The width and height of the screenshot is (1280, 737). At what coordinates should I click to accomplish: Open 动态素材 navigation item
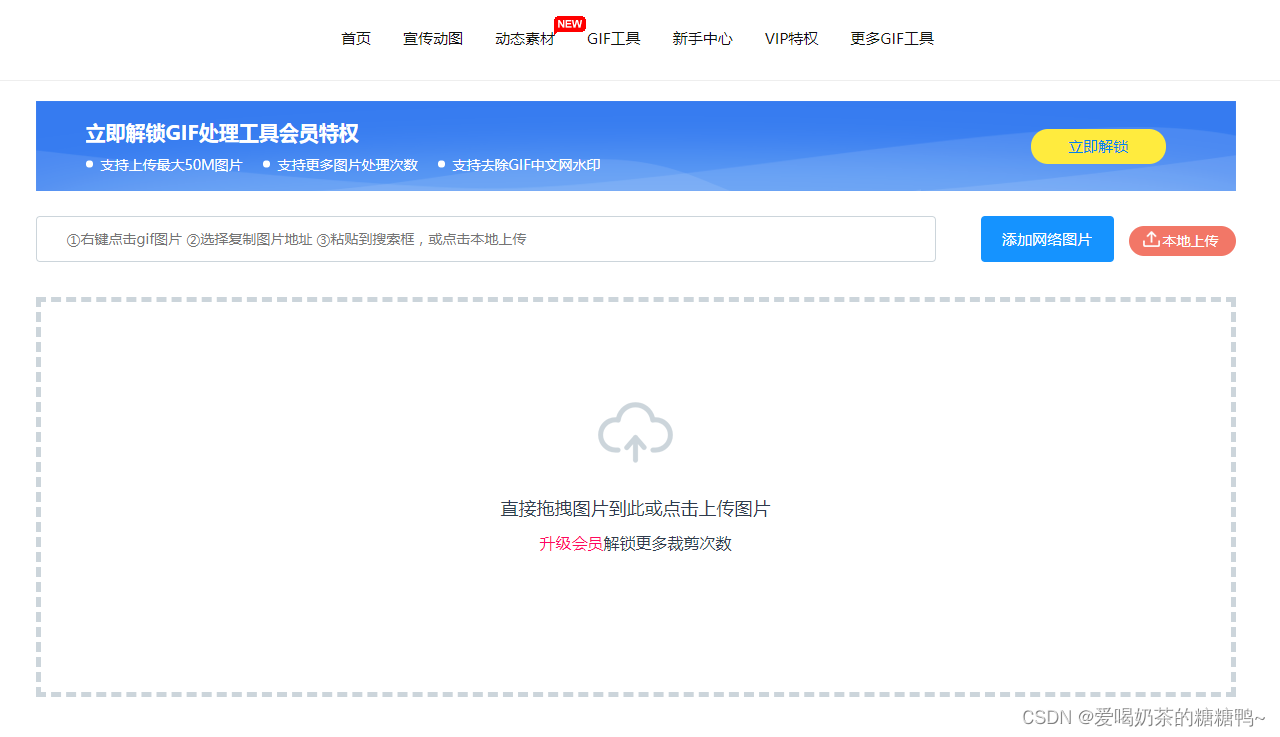[x=525, y=39]
